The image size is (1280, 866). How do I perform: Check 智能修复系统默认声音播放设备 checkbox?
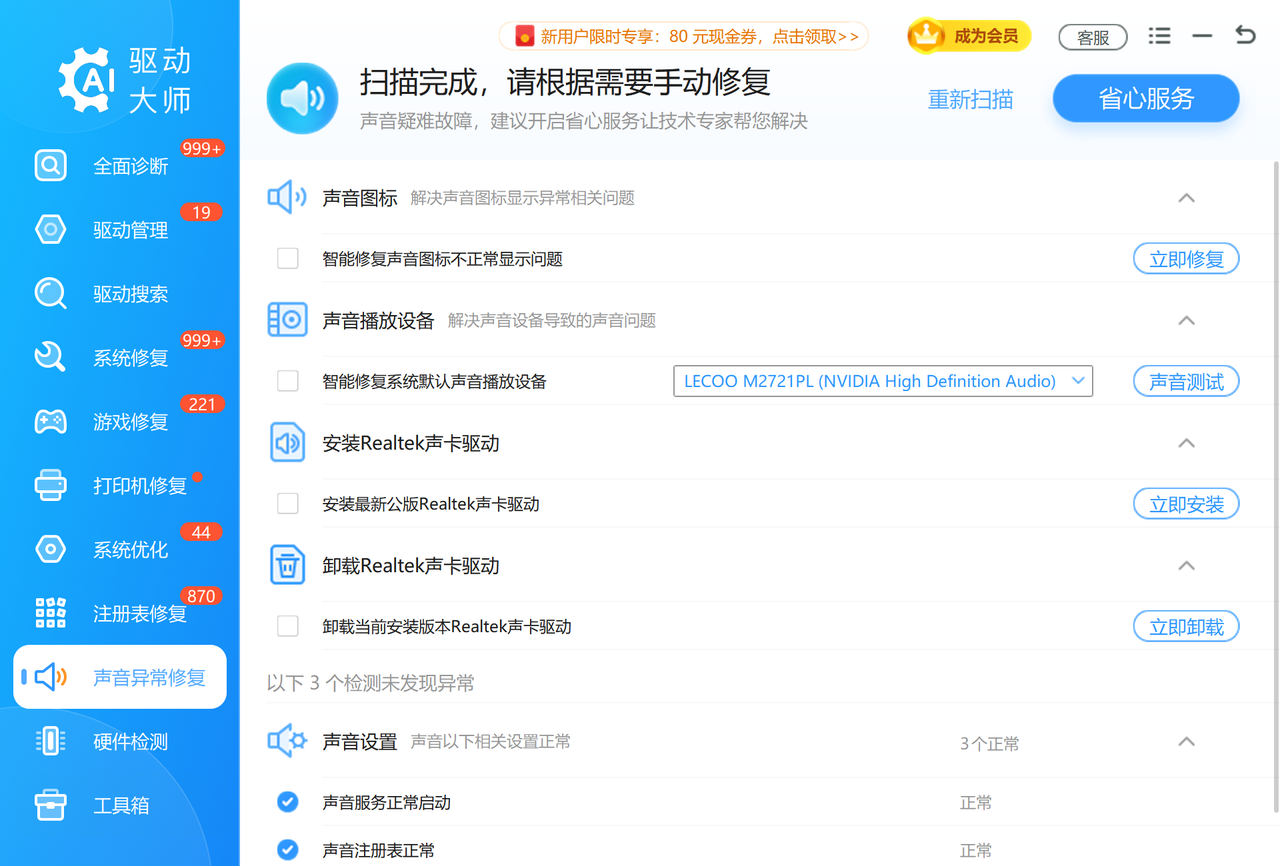pyautogui.click(x=288, y=381)
